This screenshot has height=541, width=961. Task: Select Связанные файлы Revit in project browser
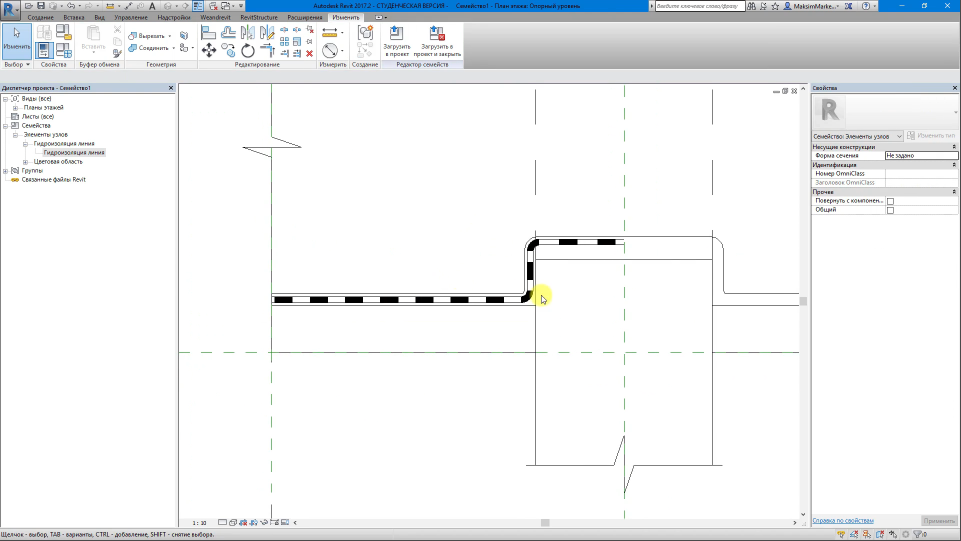click(53, 180)
